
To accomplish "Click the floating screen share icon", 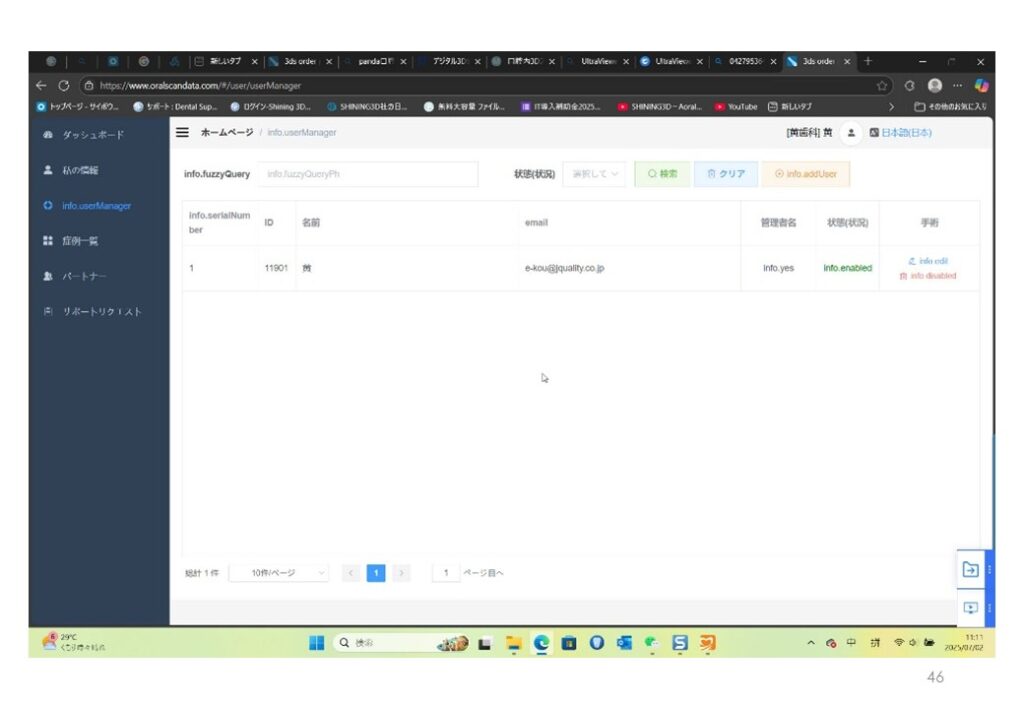I will click(x=970, y=608).
